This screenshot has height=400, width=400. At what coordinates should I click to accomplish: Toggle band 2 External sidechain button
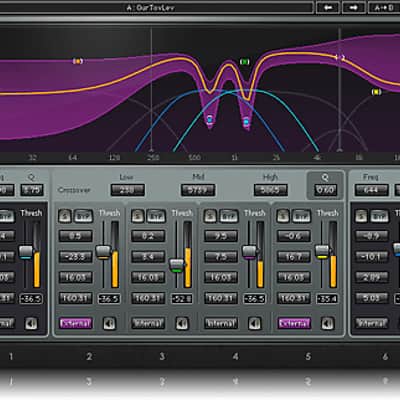click(x=76, y=323)
